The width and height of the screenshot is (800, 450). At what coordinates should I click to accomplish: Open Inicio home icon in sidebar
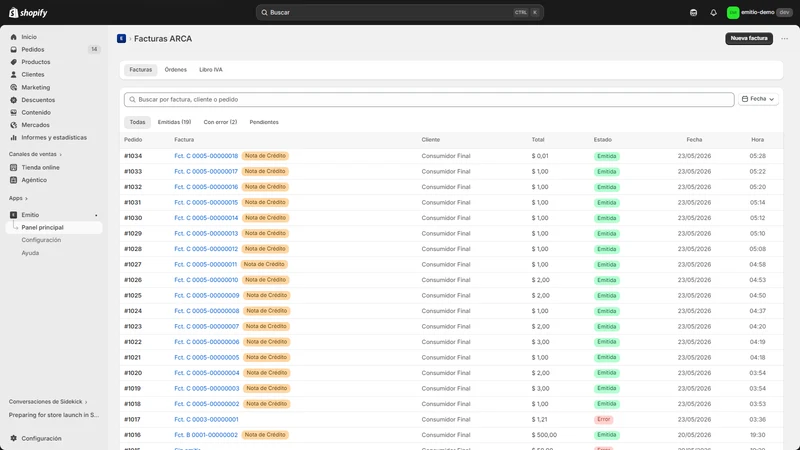[x=13, y=37]
